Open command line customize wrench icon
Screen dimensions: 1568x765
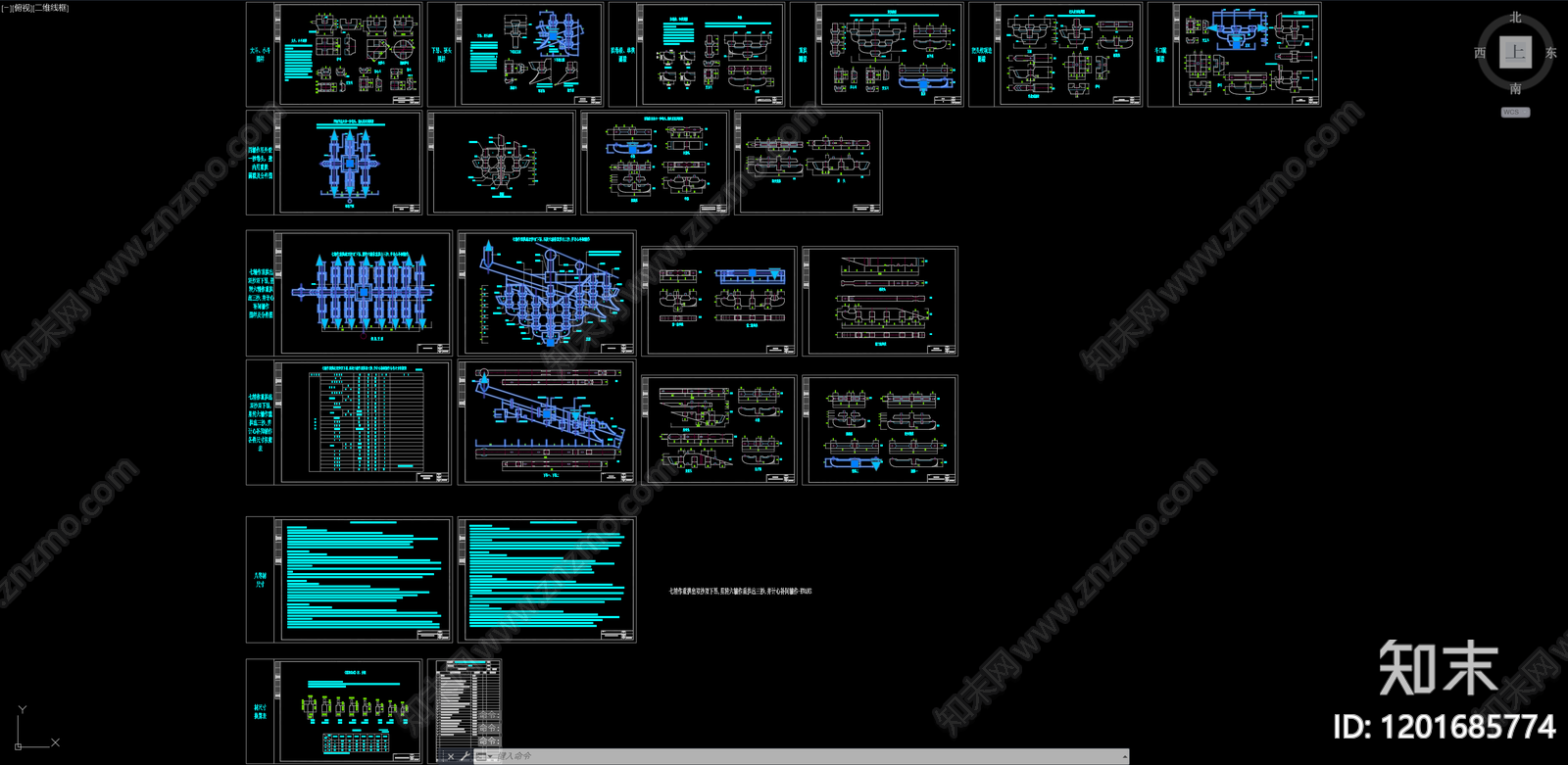pos(465,756)
